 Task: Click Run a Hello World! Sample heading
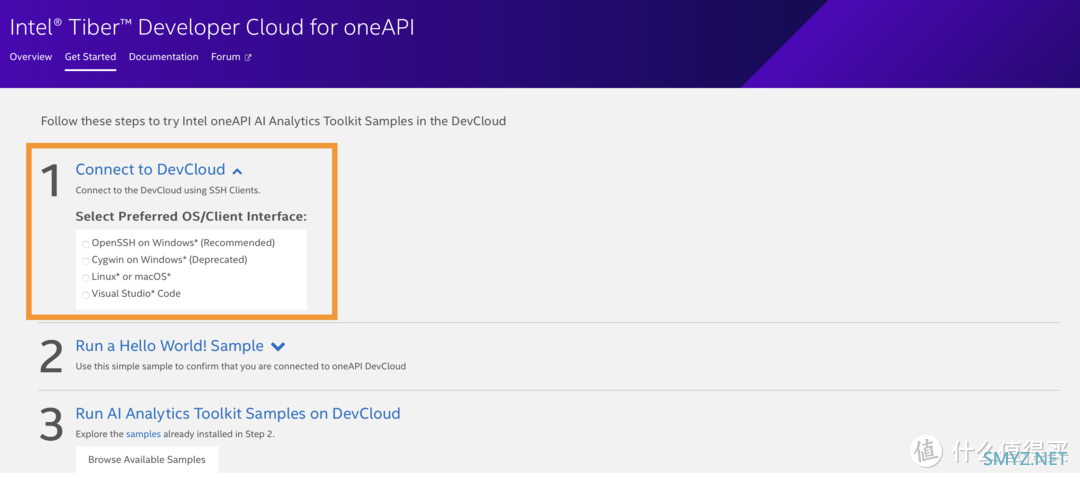pos(169,346)
